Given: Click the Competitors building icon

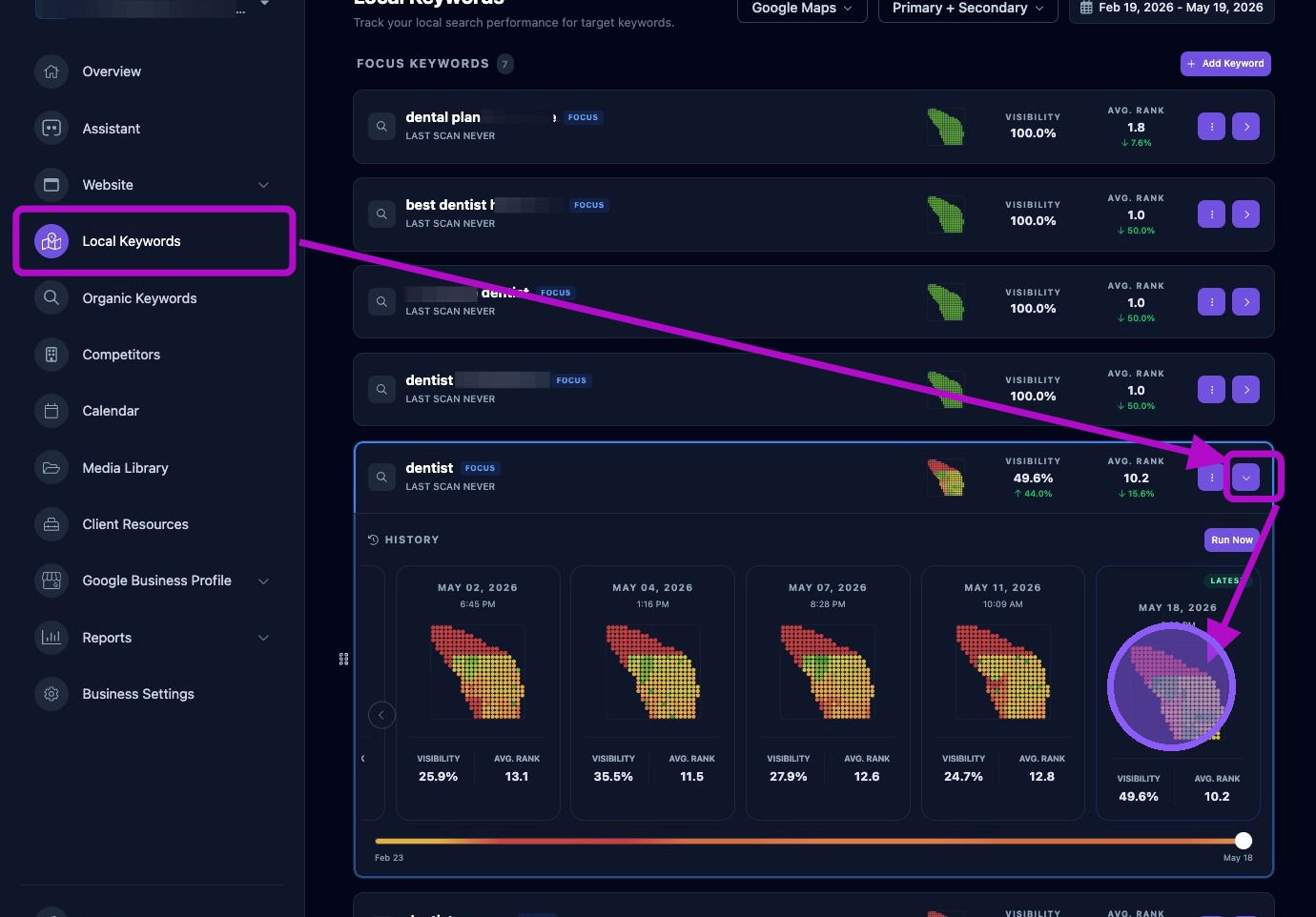Looking at the screenshot, I should coord(51,355).
